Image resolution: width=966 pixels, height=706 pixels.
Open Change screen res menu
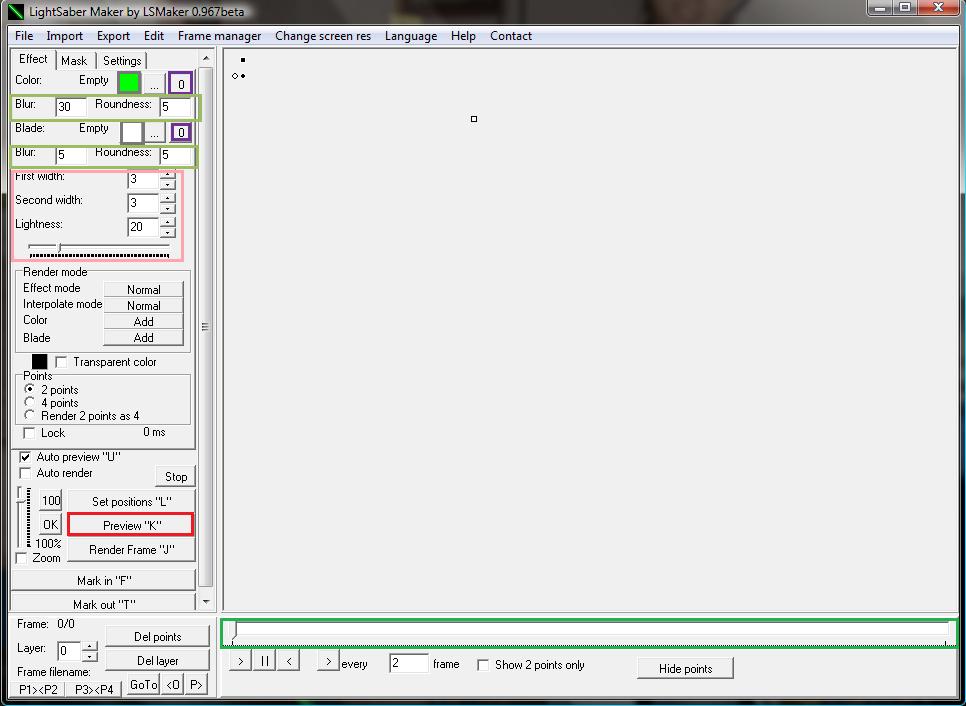[x=323, y=36]
